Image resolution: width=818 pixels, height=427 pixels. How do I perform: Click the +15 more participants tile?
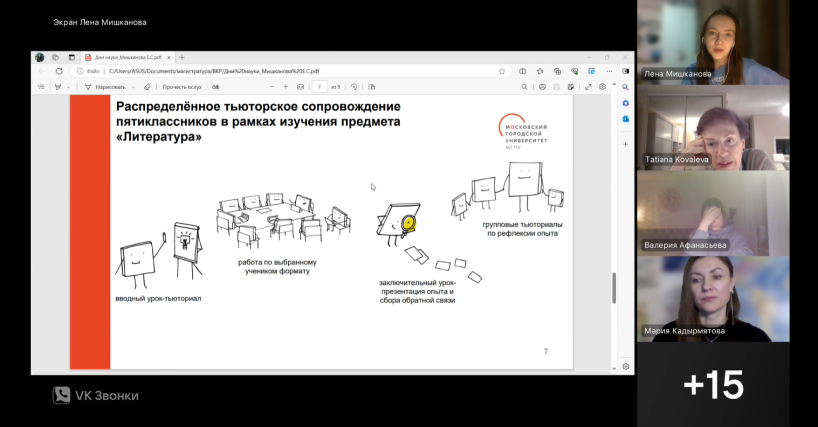pos(712,385)
